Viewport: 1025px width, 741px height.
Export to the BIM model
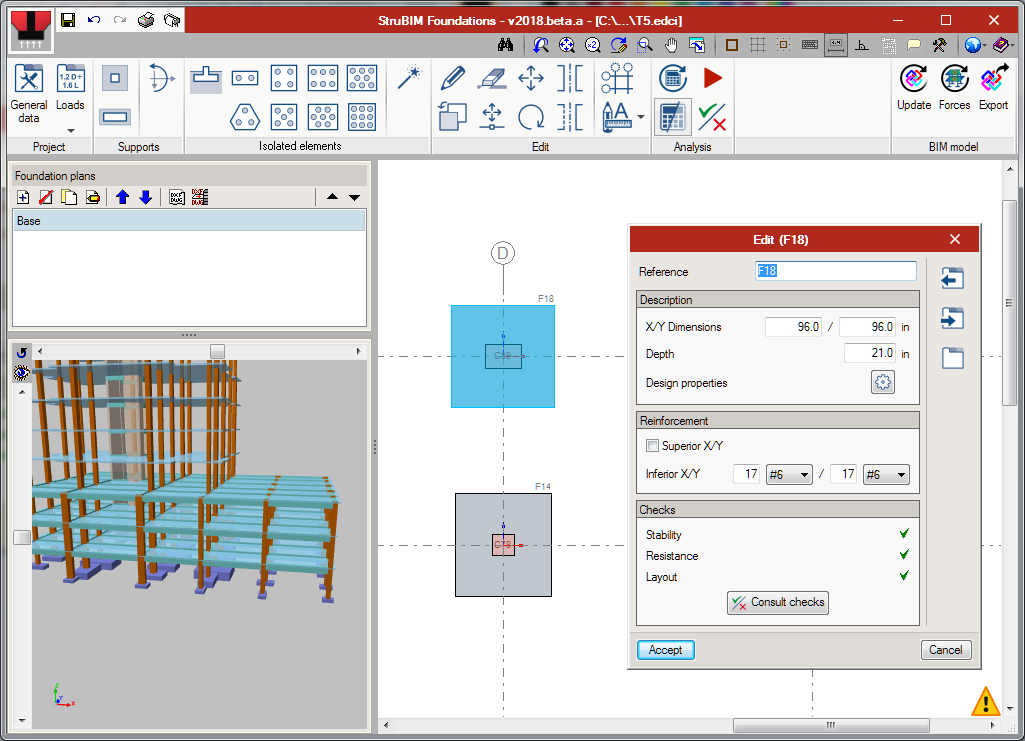(x=993, y=88)
